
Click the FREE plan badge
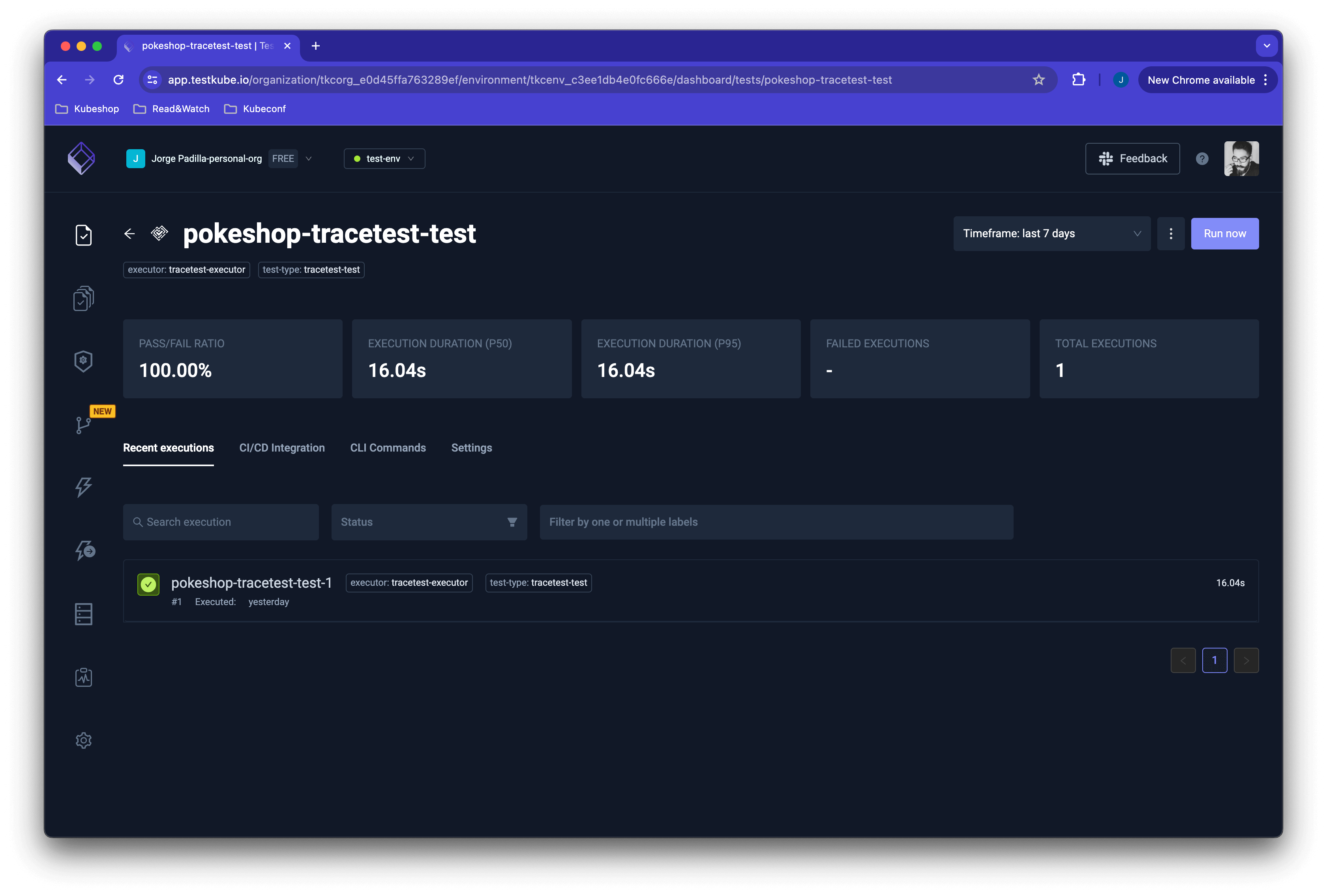tap(283, 159)
